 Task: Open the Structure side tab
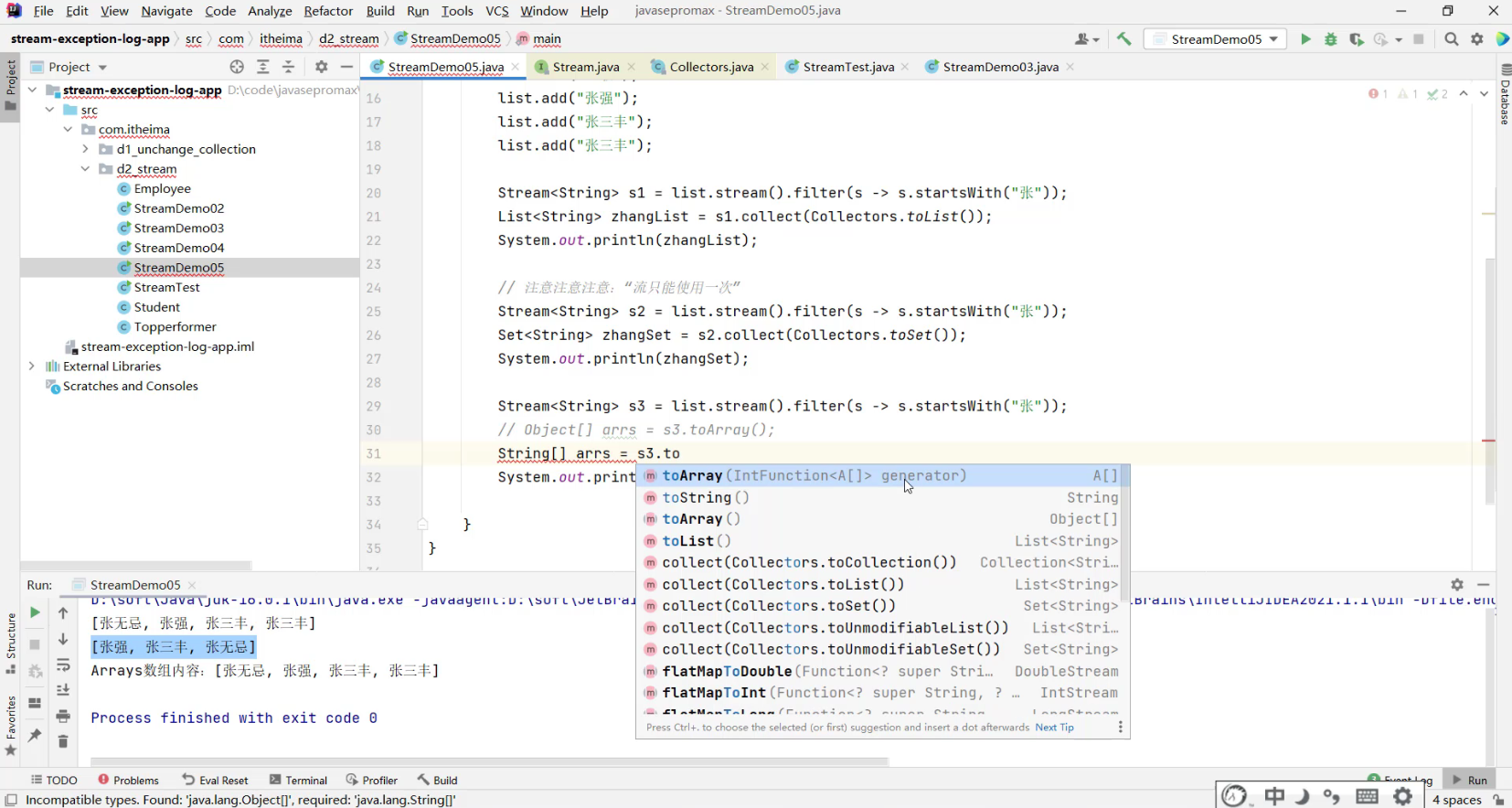click(x=11, y=644)
